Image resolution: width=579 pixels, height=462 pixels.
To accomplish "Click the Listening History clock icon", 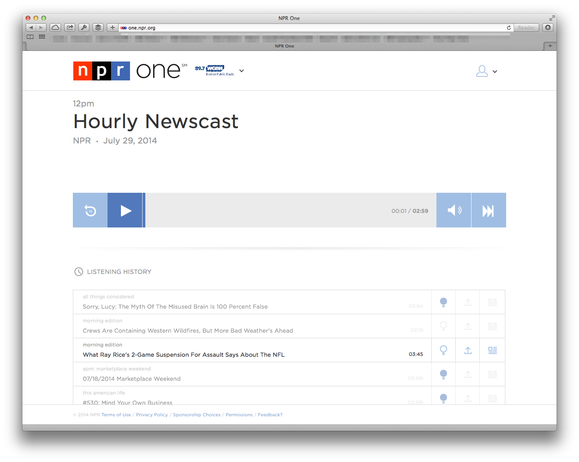I will [78, 271].
